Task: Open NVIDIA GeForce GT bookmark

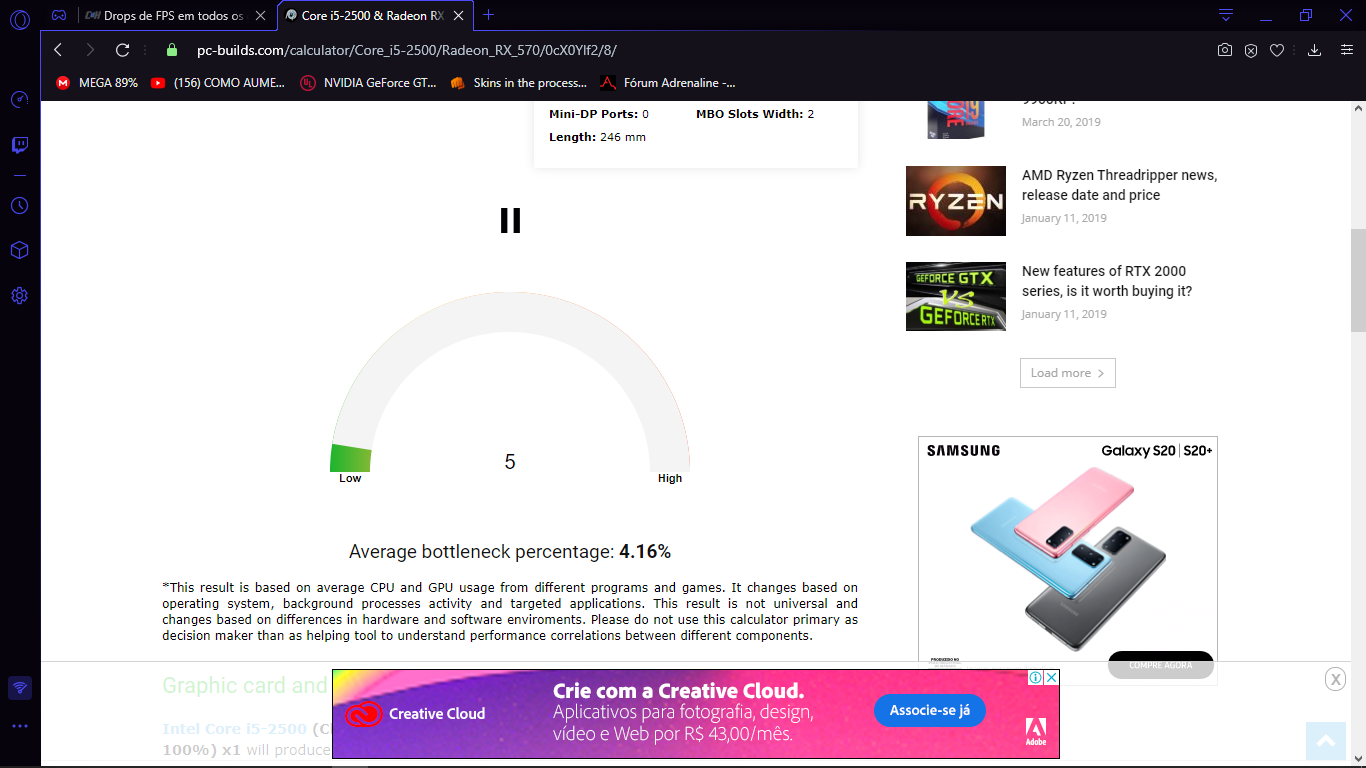Action: (x=369, y=83)
